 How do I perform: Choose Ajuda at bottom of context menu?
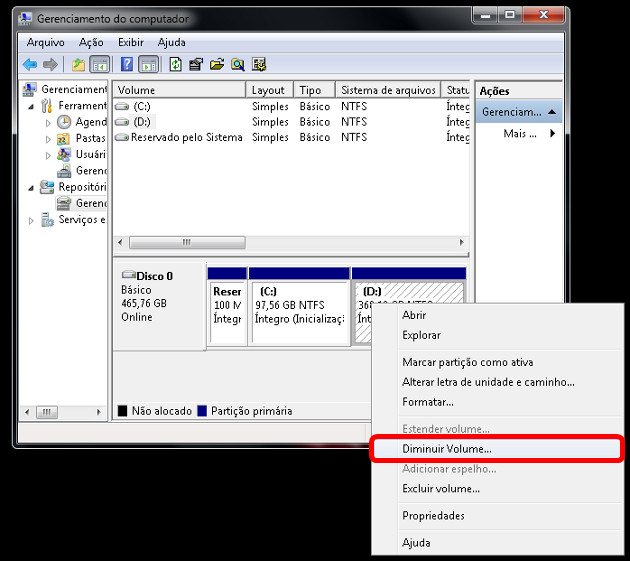(x=497, y=543)
